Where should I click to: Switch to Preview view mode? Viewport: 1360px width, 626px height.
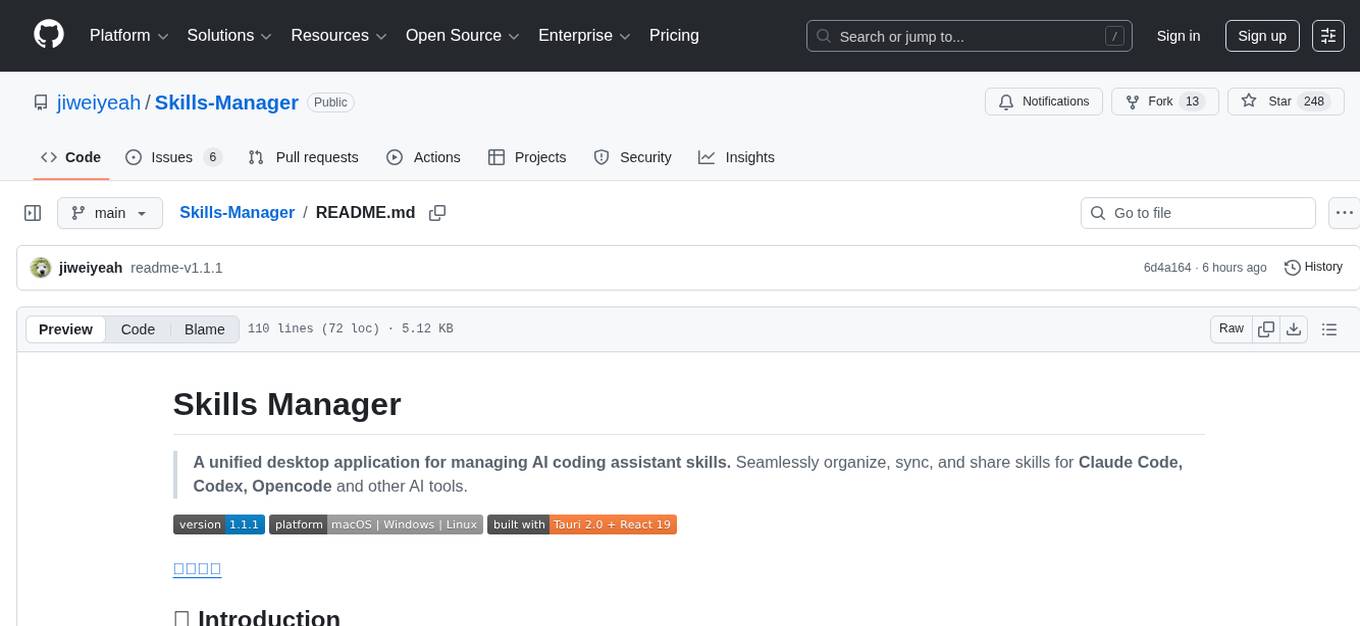pyautogui.click(x=66, y=329)
